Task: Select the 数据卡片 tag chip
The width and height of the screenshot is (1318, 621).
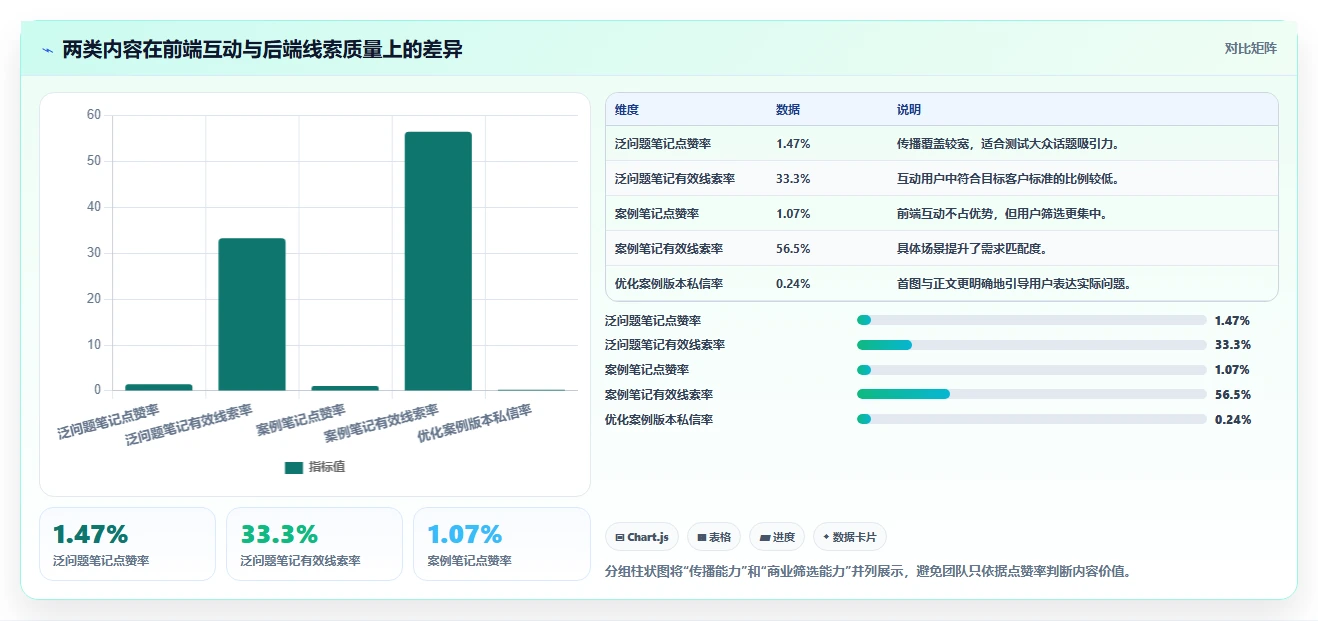Action: point(849,537)
